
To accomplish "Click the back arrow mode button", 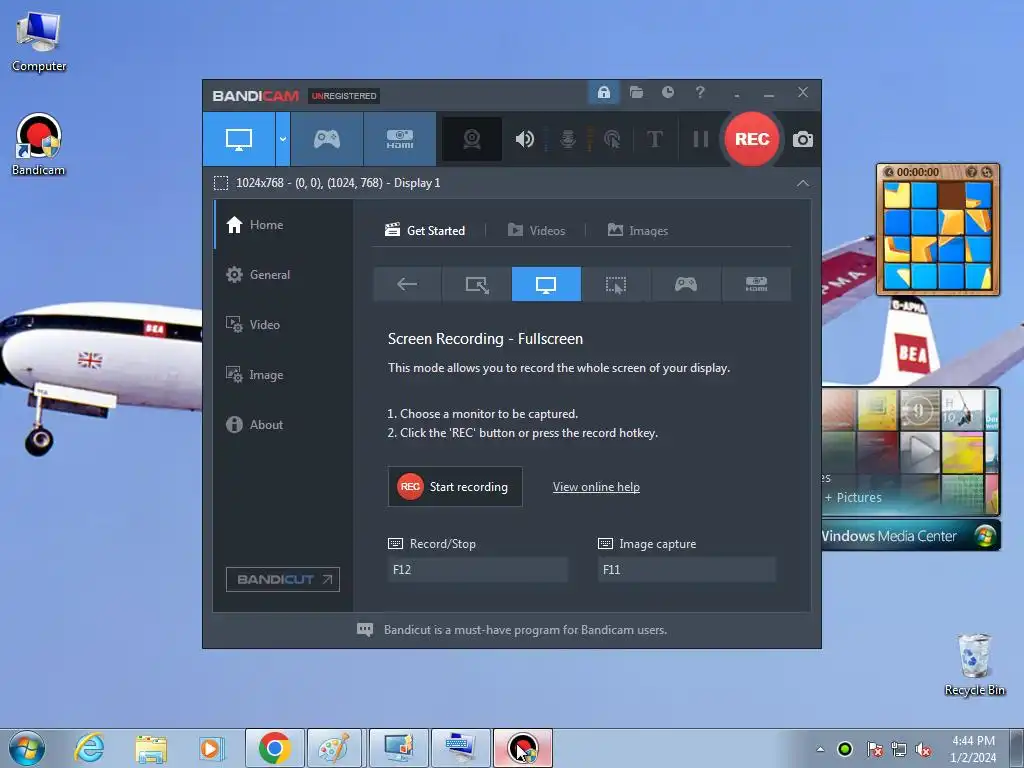I will [x=407, y=284].
